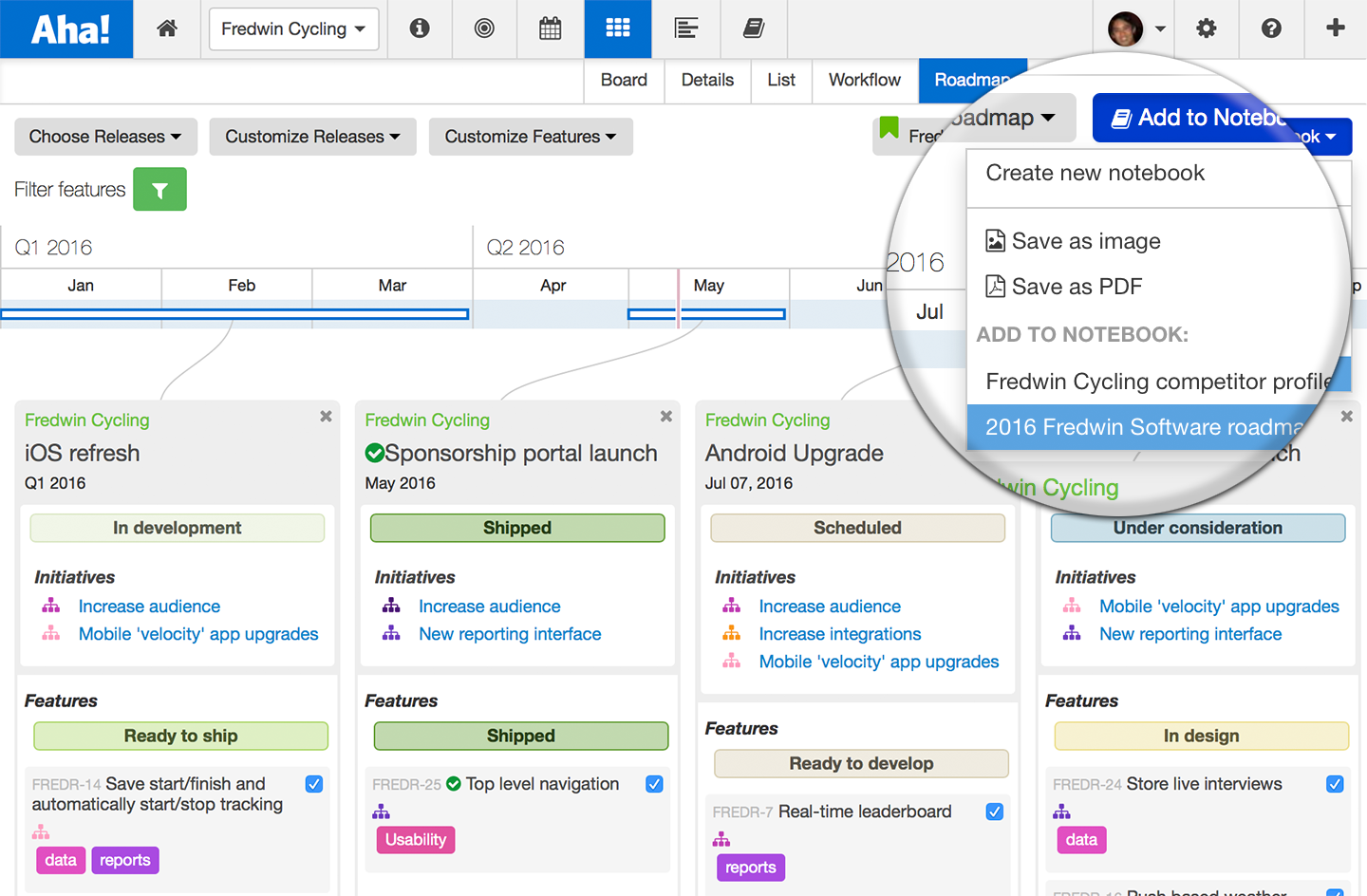Expand Customize Features dropdown
This screenshot has width=1367, height=896.
point(531,137)
